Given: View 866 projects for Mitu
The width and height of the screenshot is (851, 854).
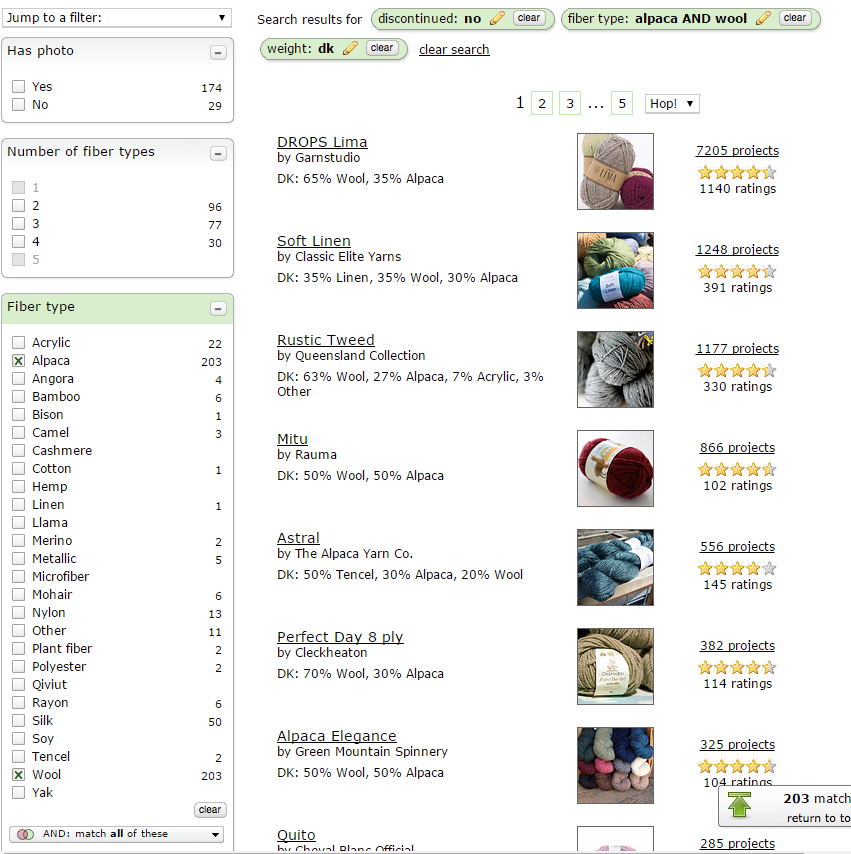Looking at the screenshot, I should [x=737, y=448].
